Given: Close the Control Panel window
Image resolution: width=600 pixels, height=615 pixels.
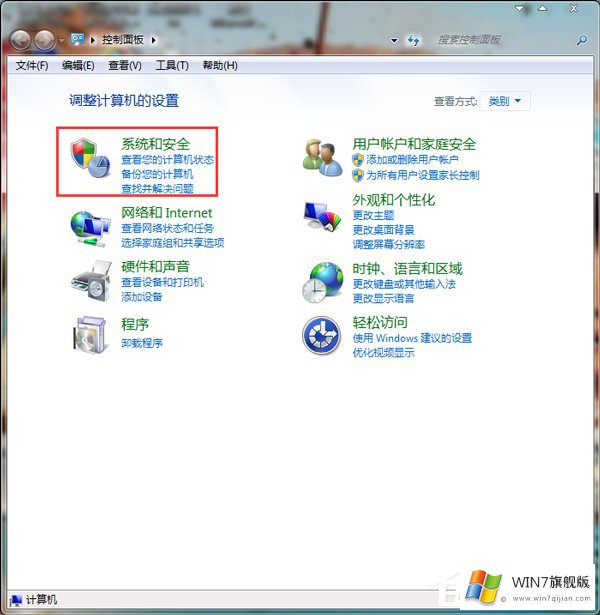Looking at the screenshot, I should pyautogui.click(x=574, y=8).
